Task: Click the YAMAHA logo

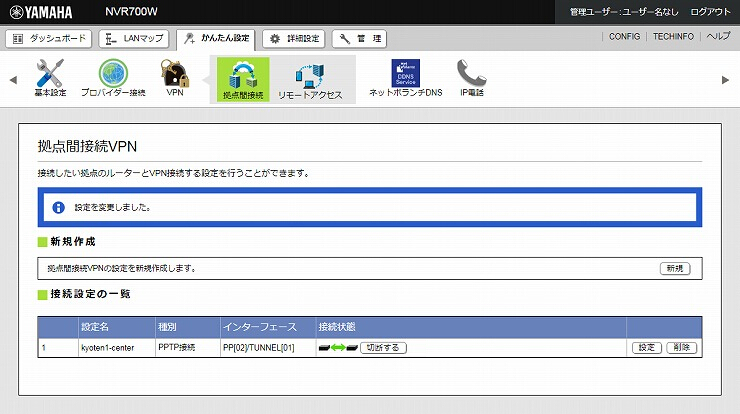Action: point(41,12)
